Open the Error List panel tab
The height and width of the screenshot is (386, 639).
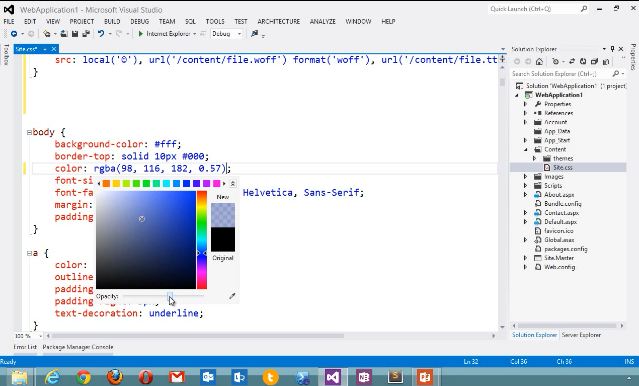(x=25, y=347)
